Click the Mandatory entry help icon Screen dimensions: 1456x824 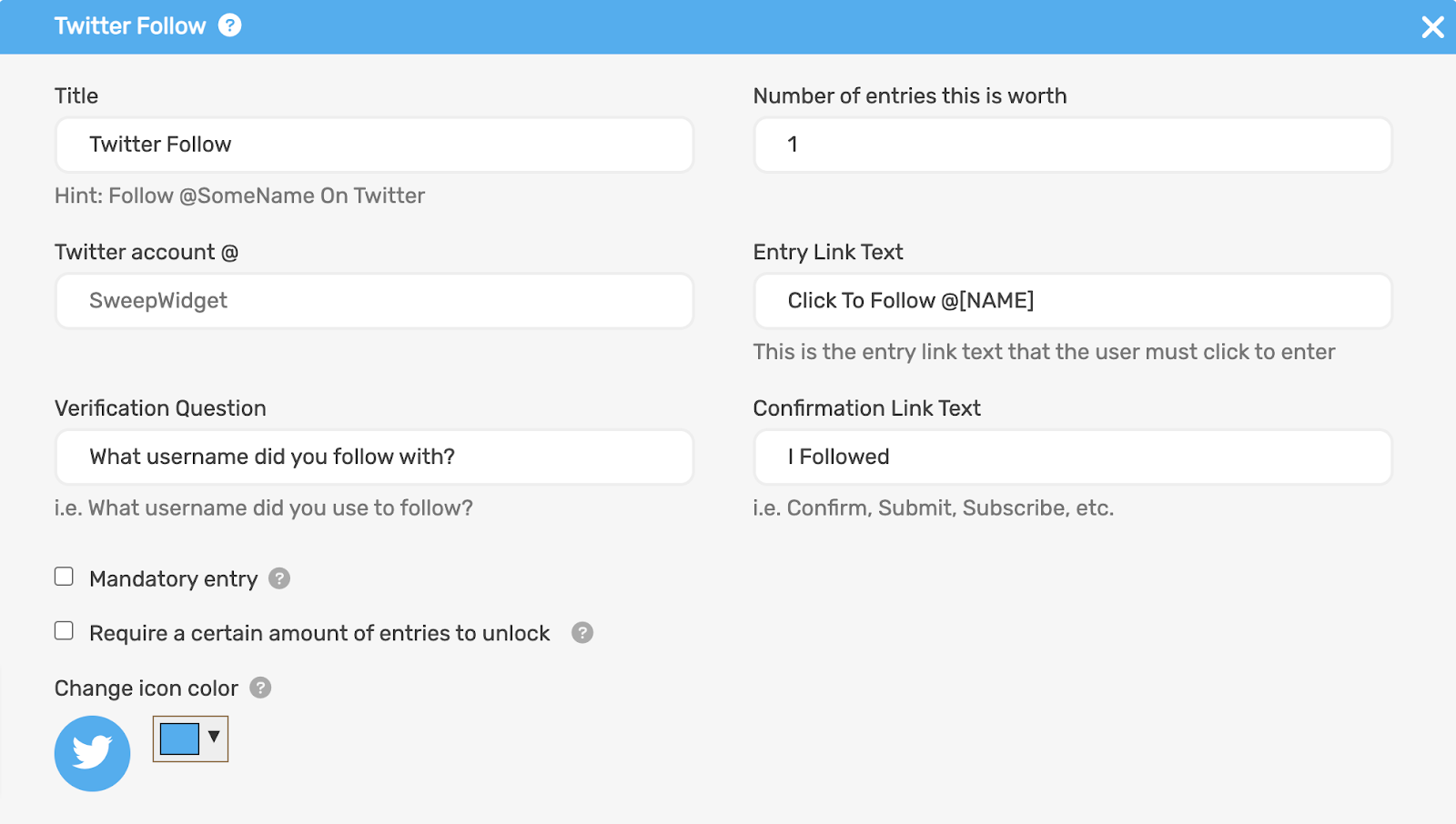(279, 578)
